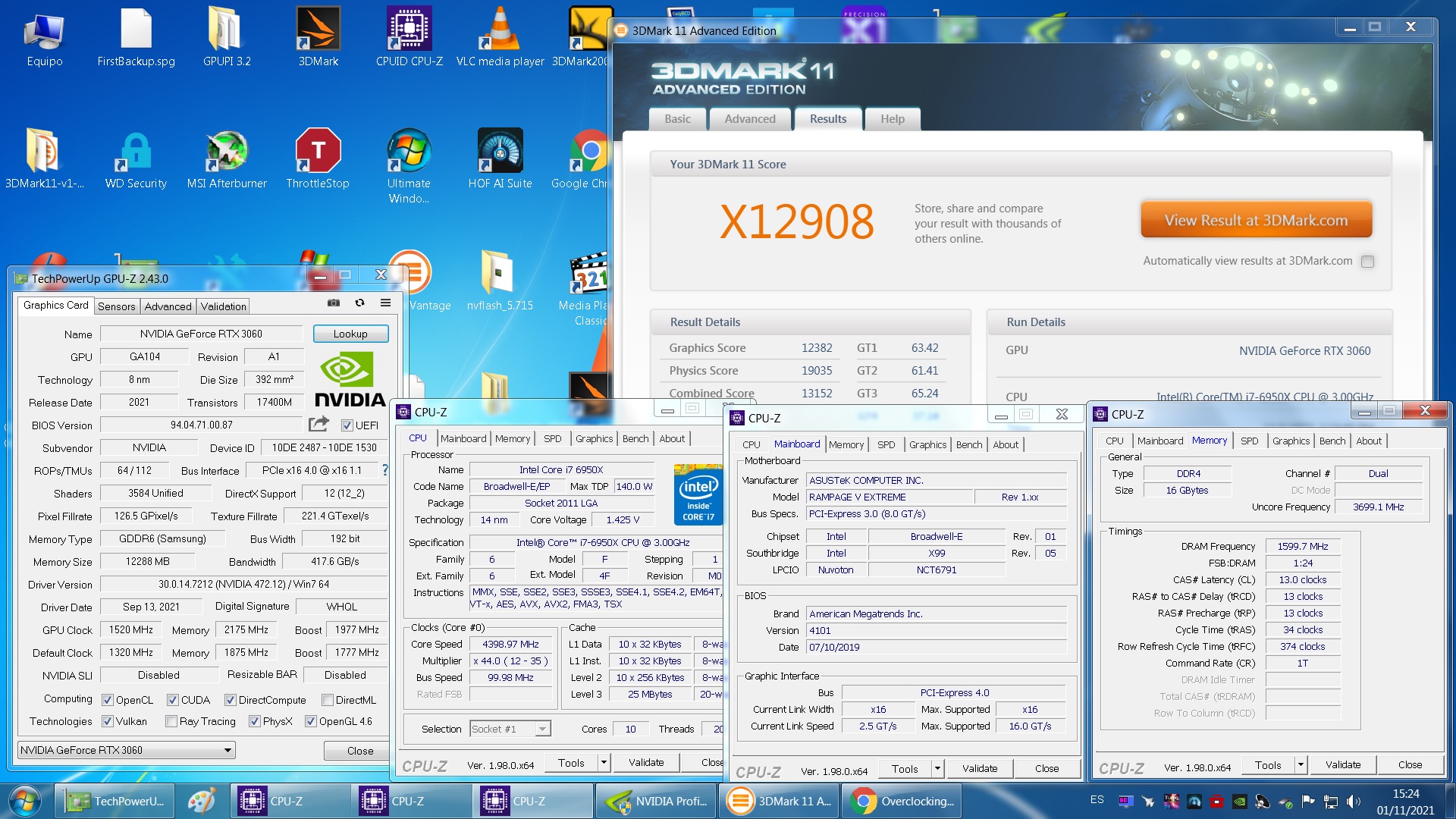Click View Result at 3DMark.com button
This screenshot has width=1456, height=819.
coord(1256,220)
